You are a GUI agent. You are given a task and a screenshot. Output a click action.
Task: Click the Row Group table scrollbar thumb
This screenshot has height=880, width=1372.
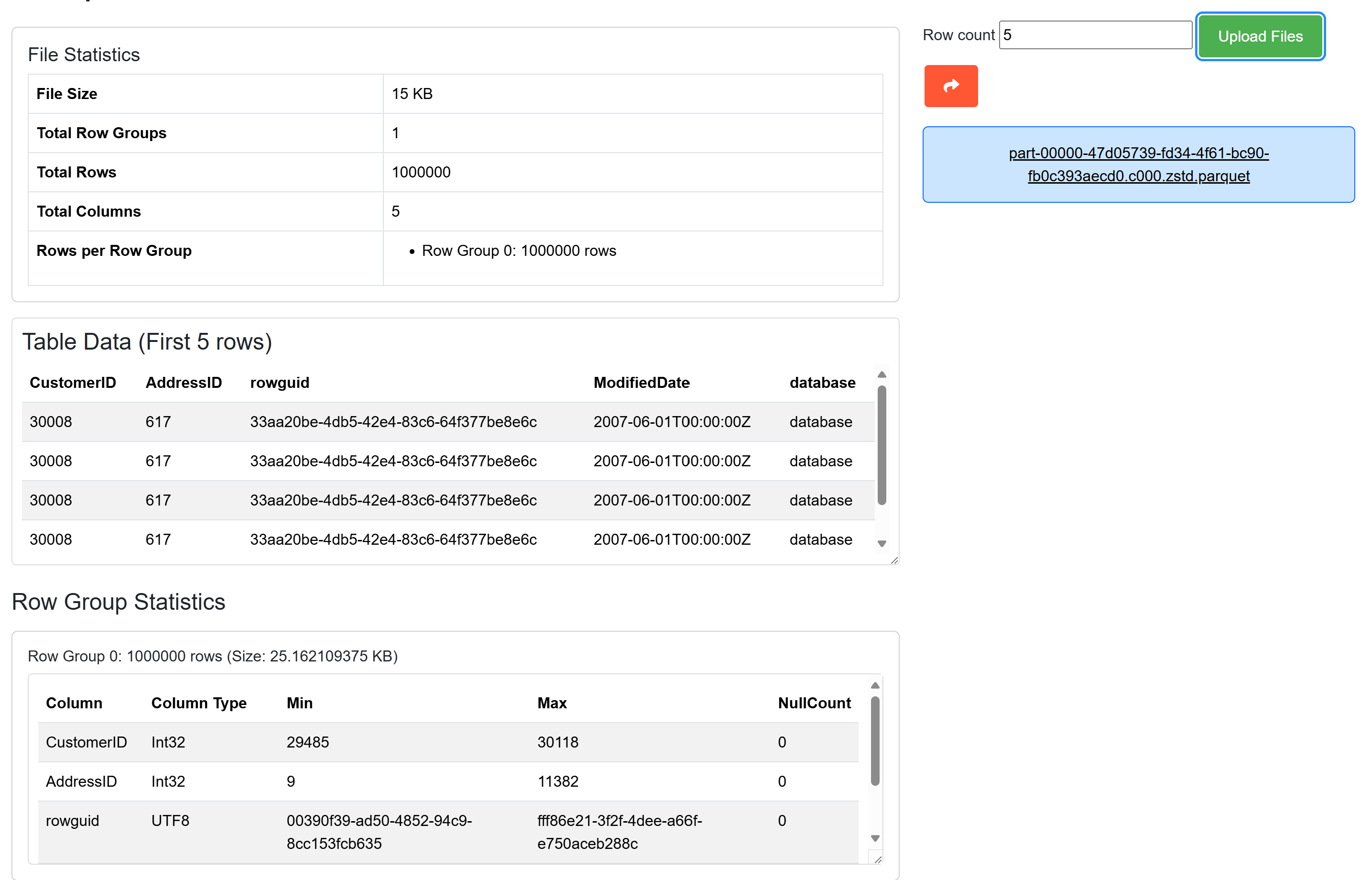(874, 740)
